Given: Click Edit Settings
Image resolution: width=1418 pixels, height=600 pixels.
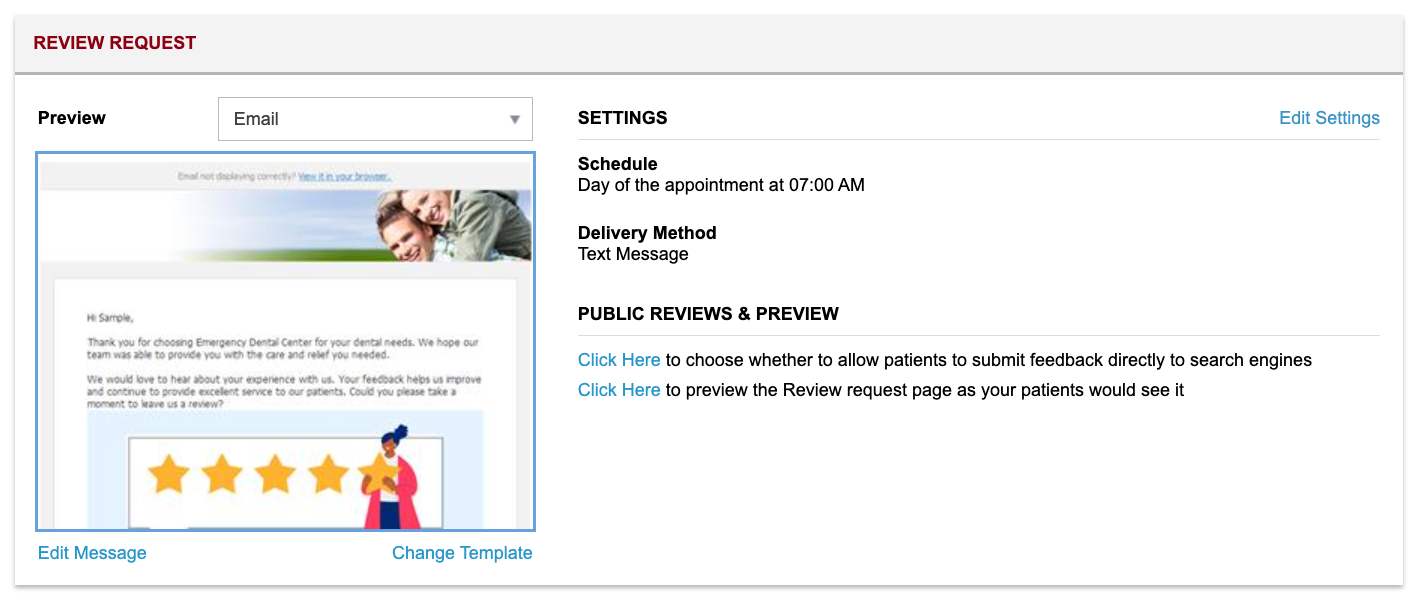Looking at the screenshot, I should click(x=1329, y=117).
